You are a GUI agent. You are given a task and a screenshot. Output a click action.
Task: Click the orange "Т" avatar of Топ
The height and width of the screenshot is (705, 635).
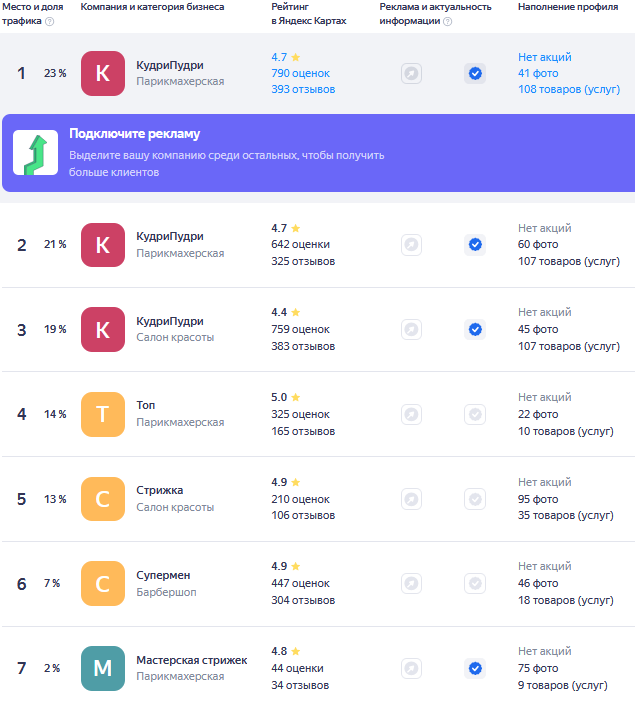(103, 414)
